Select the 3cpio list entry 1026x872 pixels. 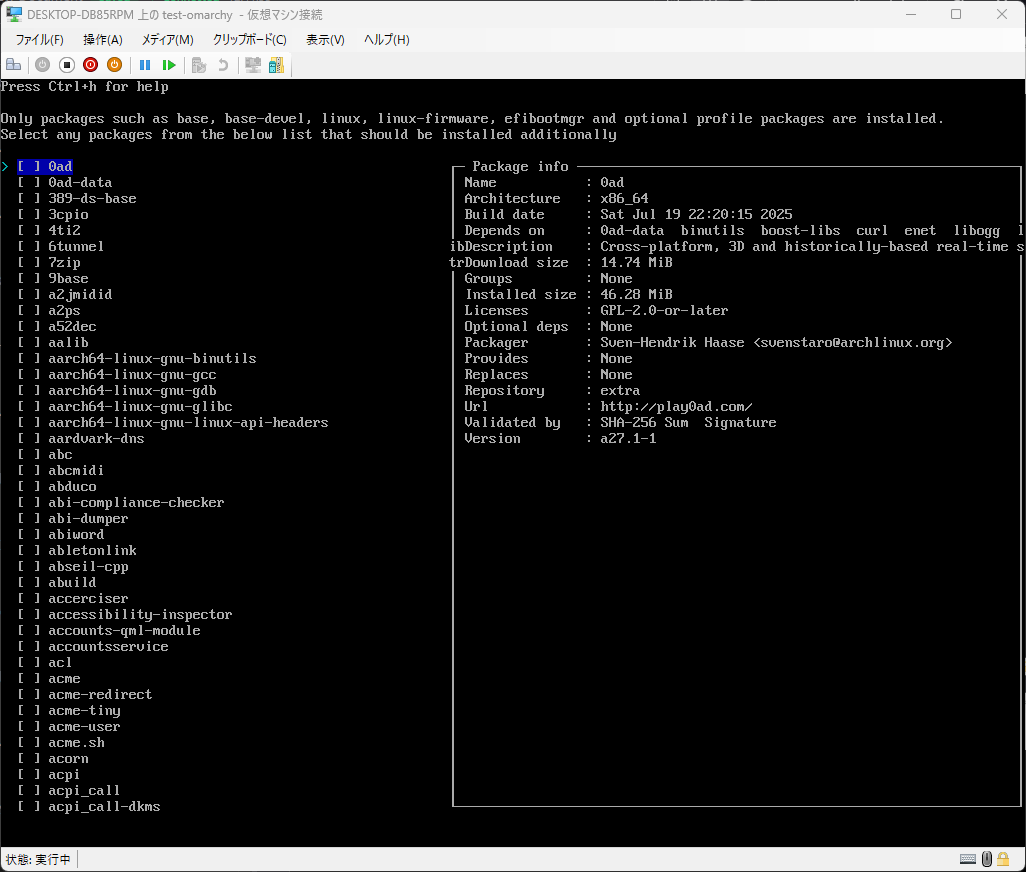[68, 215]
